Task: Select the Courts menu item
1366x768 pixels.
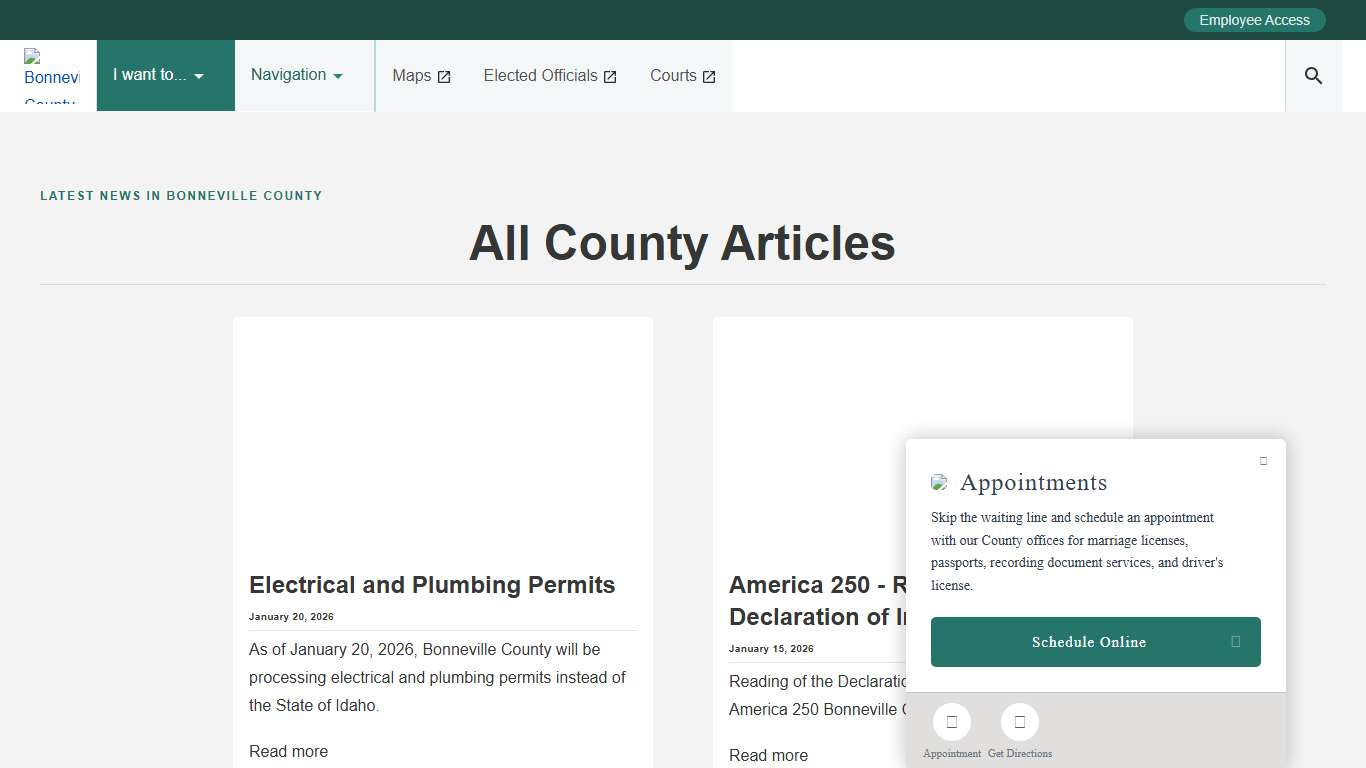Action: (672, 75)
